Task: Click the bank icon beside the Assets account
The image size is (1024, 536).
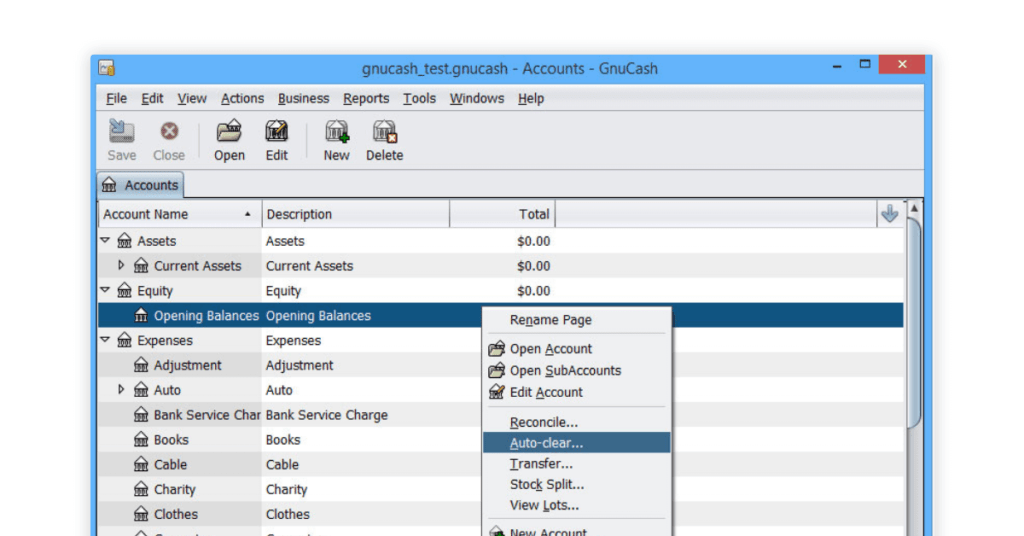Action: point(124,241)
